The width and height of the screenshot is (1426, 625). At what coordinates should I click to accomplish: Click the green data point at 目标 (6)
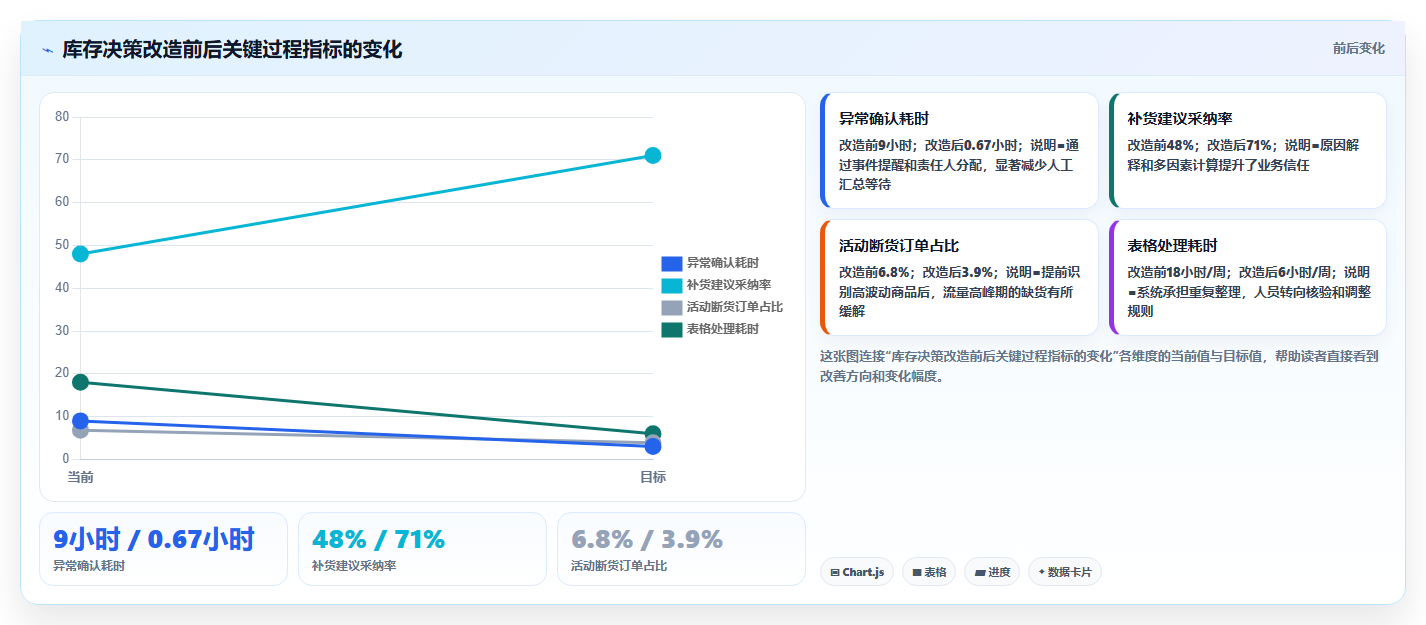(x=653, y=434)
